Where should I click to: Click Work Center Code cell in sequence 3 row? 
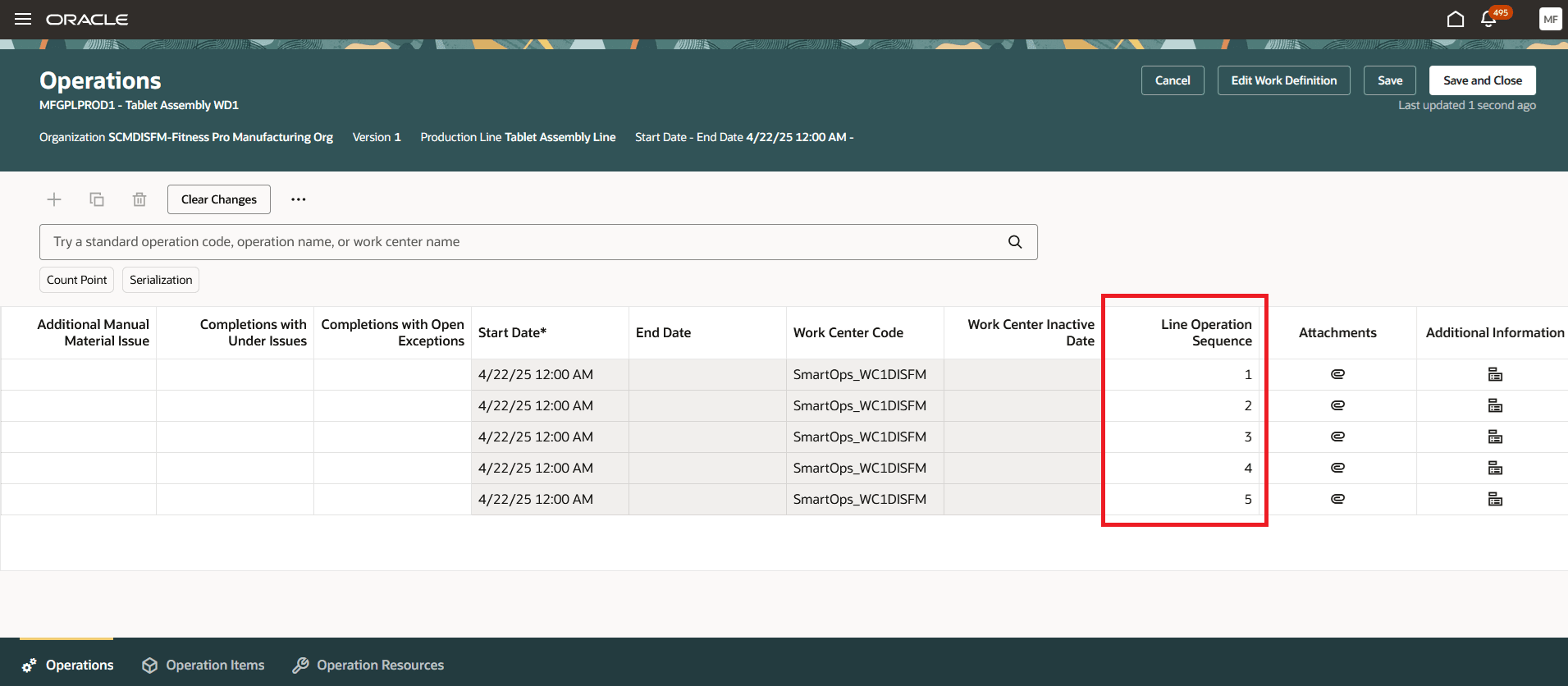[865, 437]
